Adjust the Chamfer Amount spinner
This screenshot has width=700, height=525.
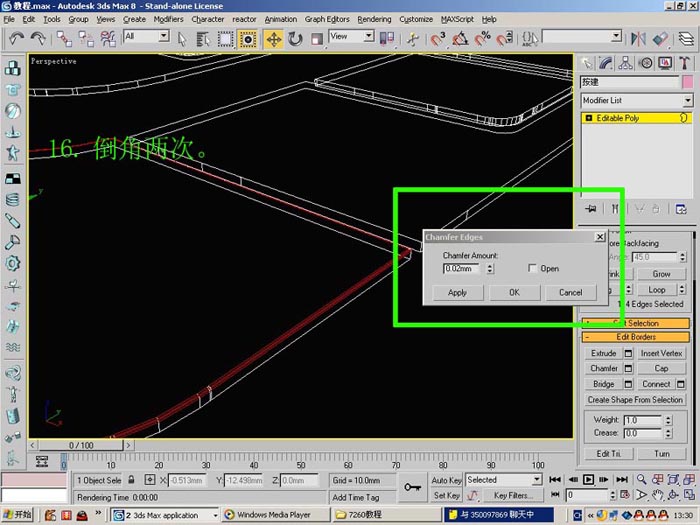pos(490,269)
